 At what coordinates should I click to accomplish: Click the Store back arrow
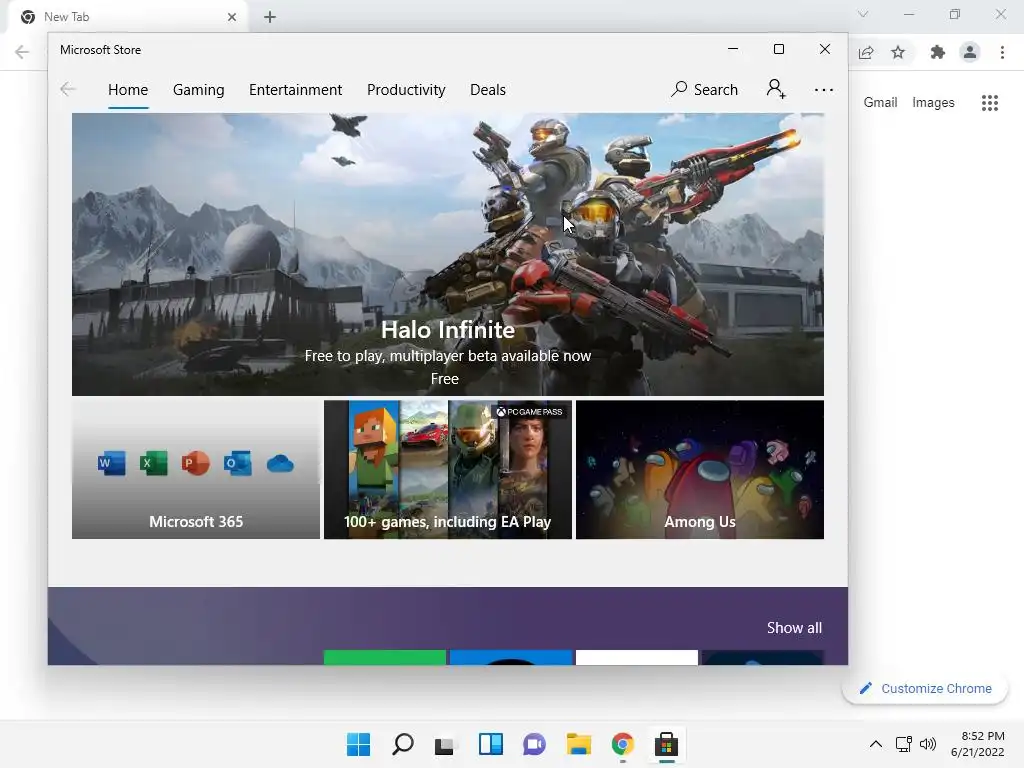click(x=67, y=89)
